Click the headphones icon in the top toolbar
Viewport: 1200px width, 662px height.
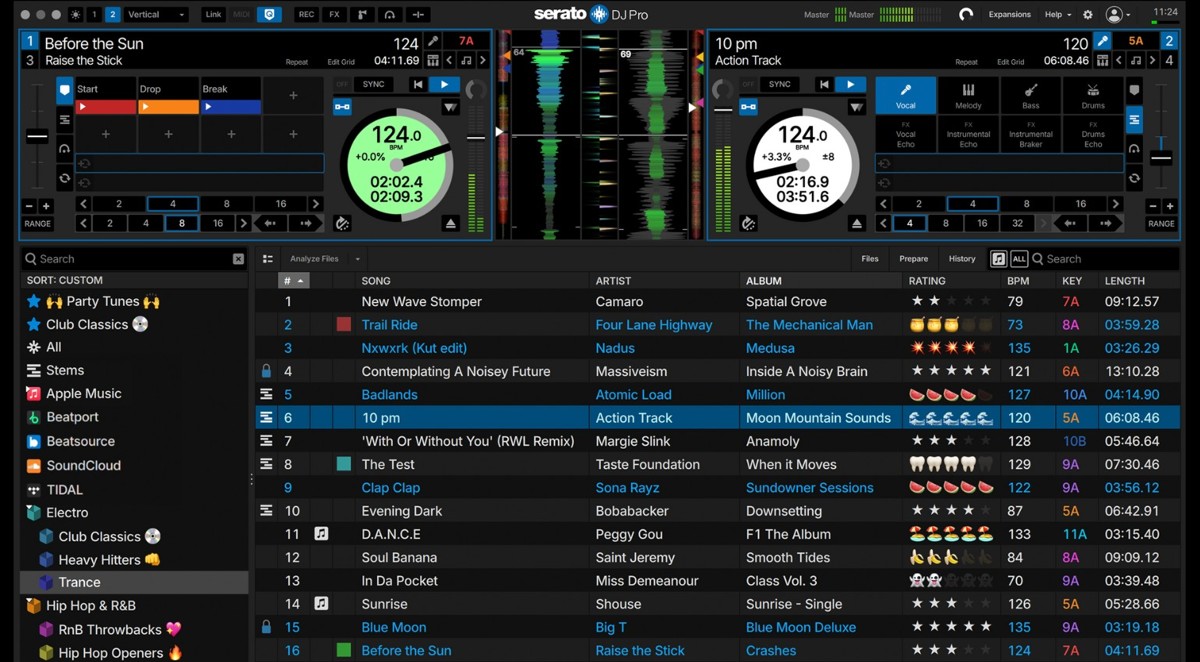coord(389,15)
